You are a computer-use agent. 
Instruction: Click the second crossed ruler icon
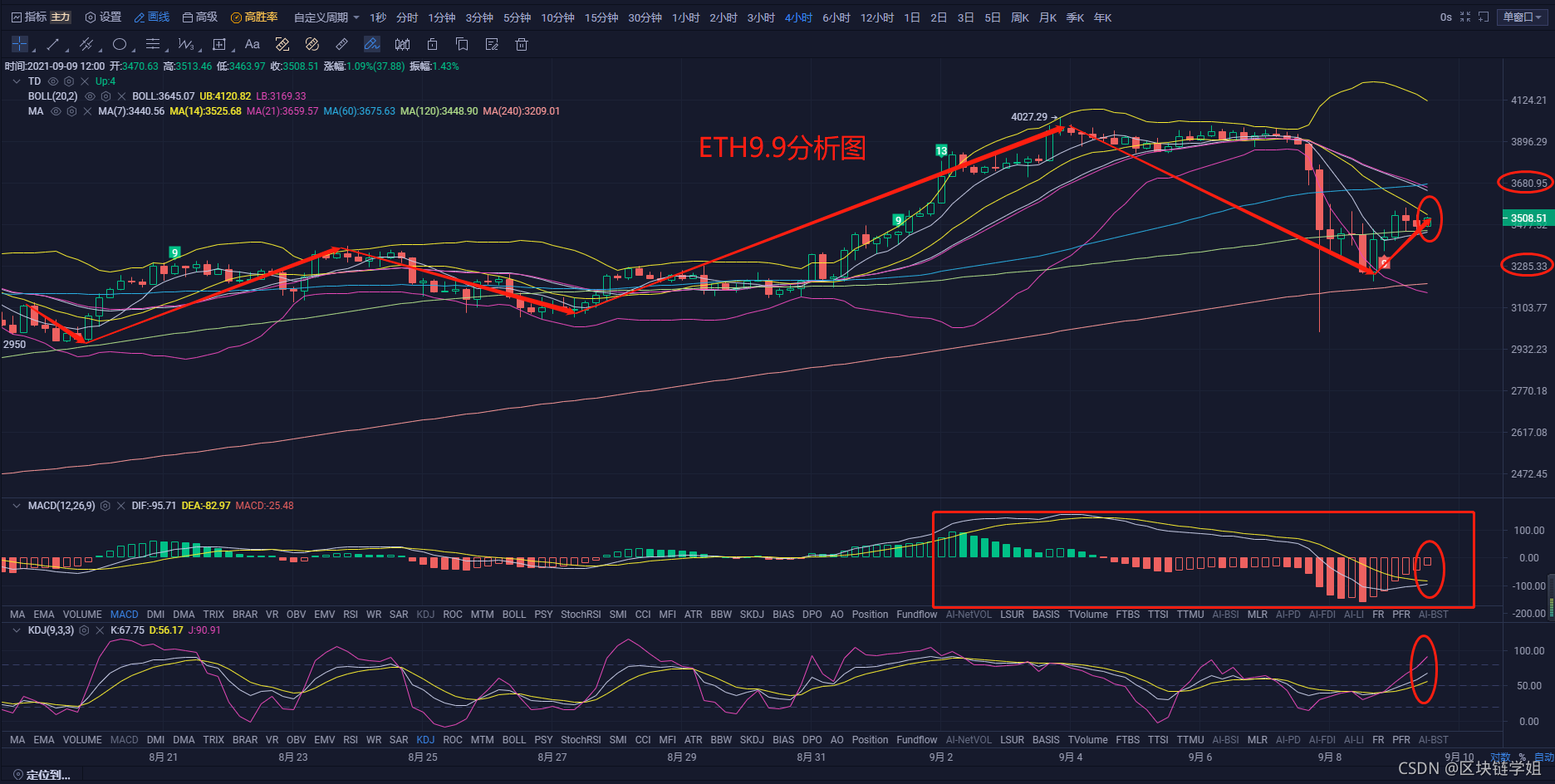point(312,44)
